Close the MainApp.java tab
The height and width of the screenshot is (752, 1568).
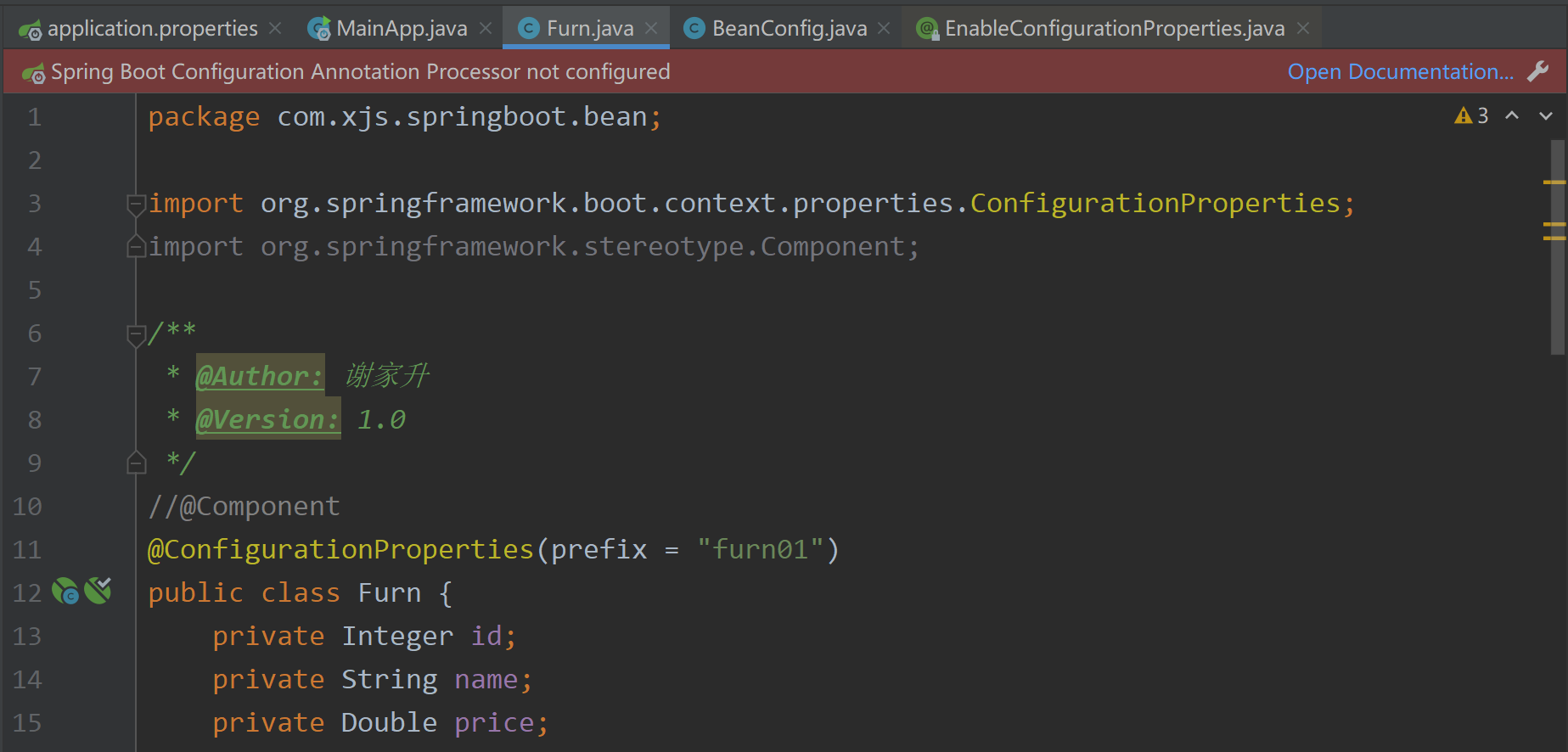[486, 29]
